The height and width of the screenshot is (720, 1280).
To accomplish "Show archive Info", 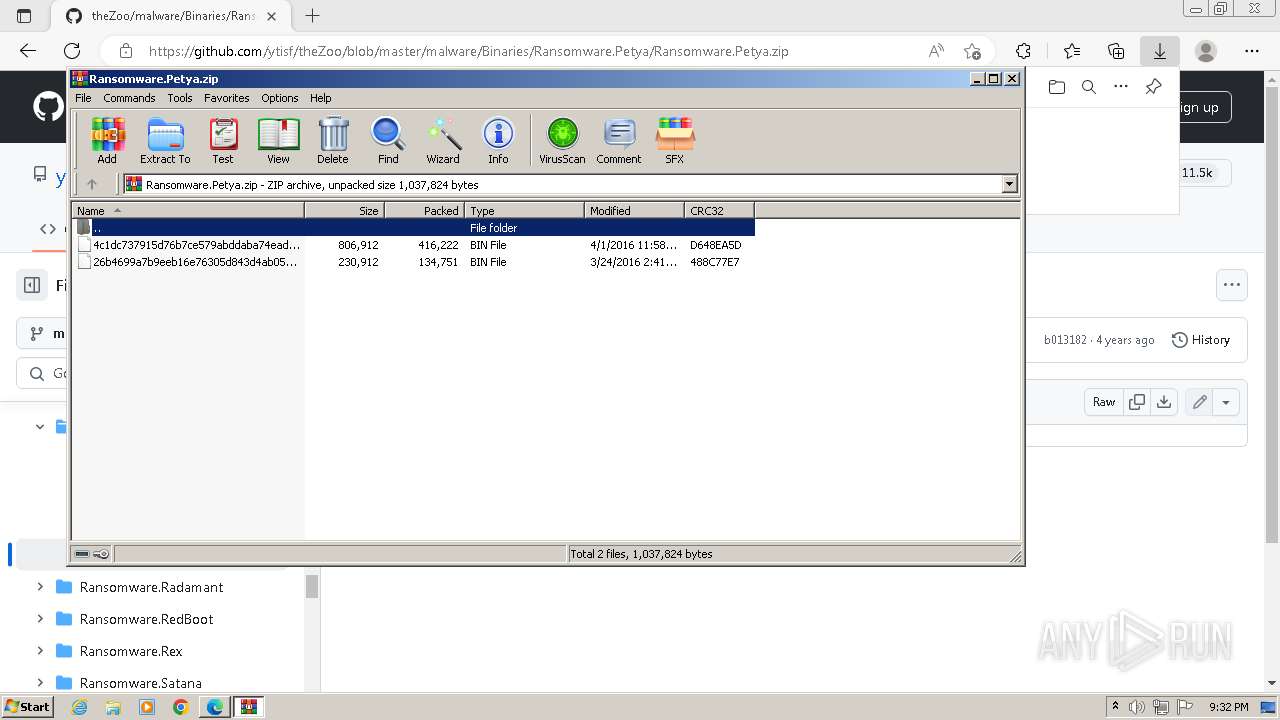I will coord(498,140).
